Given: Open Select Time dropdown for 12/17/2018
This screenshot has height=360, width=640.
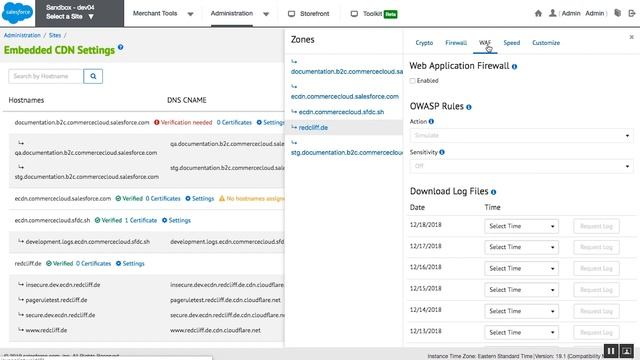Looking at the screenshot, I should coord(521,247).
